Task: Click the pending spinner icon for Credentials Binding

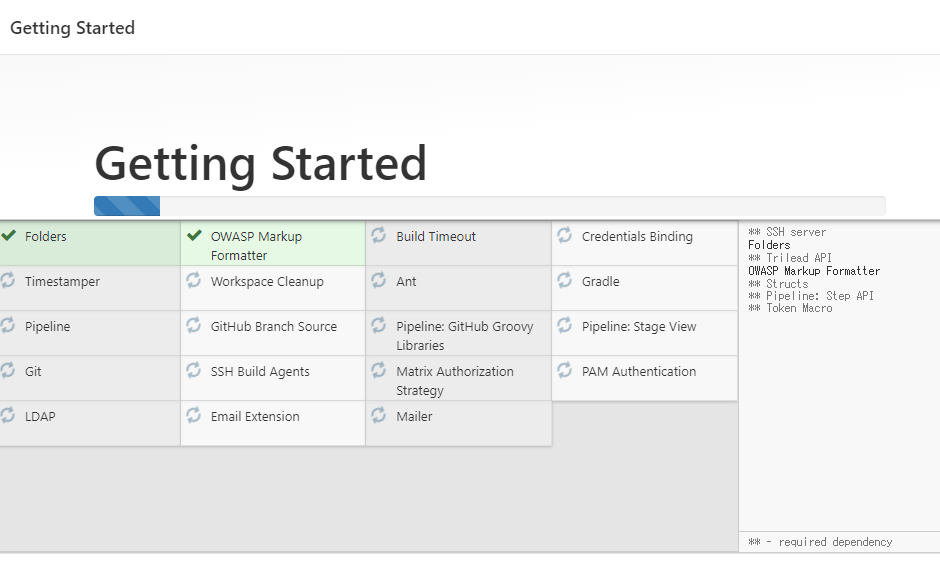Action: [564, 235]
